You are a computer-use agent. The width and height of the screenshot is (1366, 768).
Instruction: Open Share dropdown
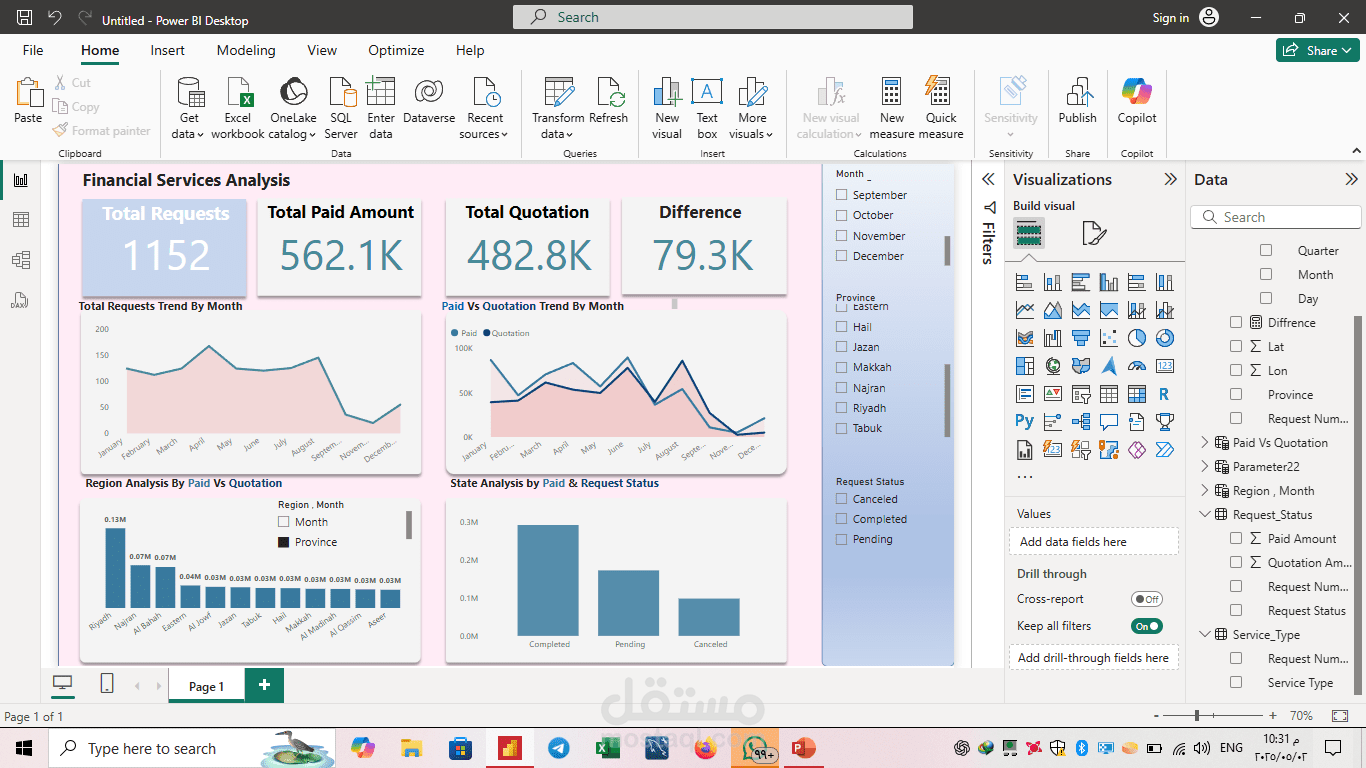click(1318, 50)
